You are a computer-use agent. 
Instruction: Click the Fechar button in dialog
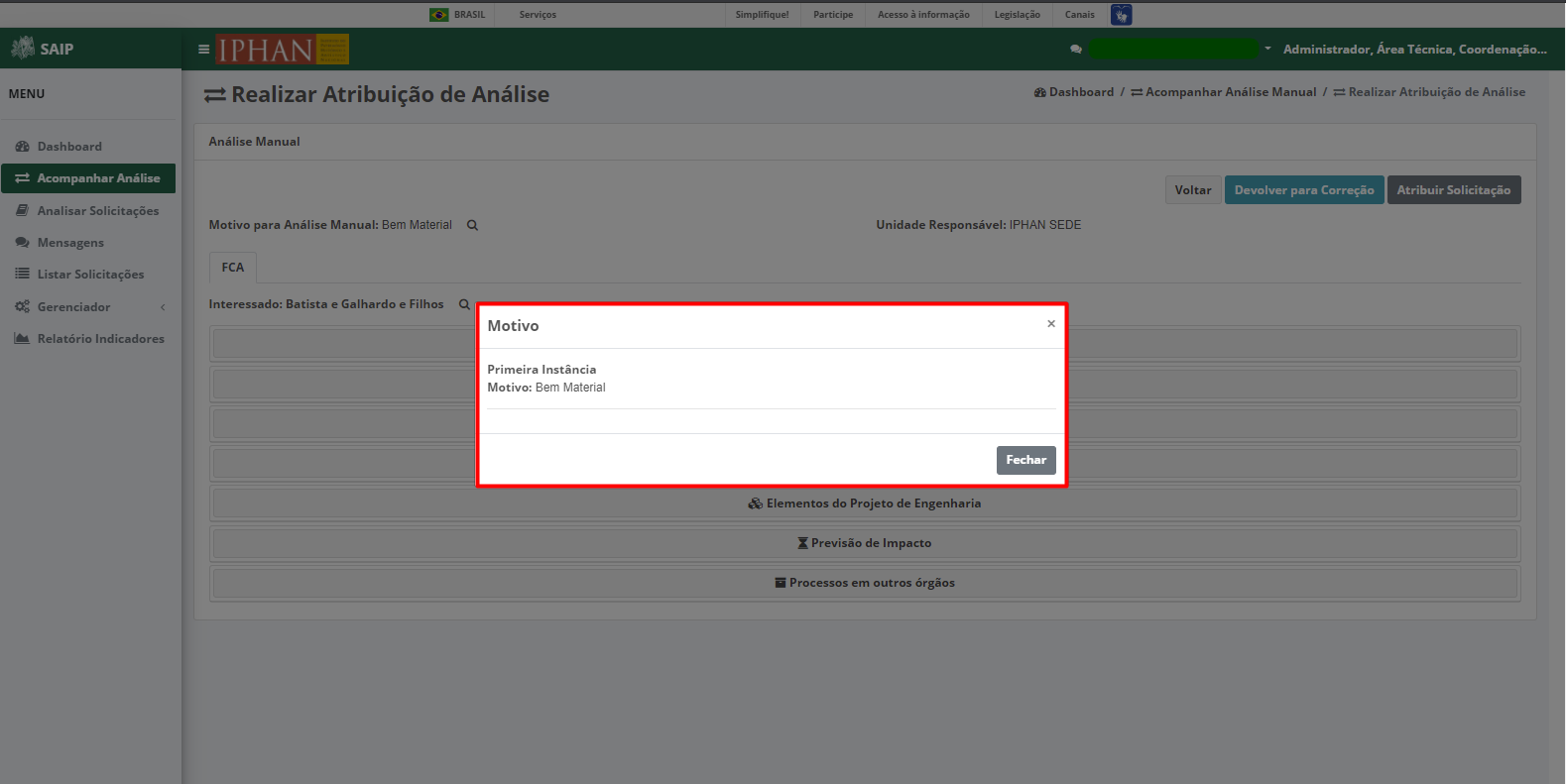tap(1026, 460)
